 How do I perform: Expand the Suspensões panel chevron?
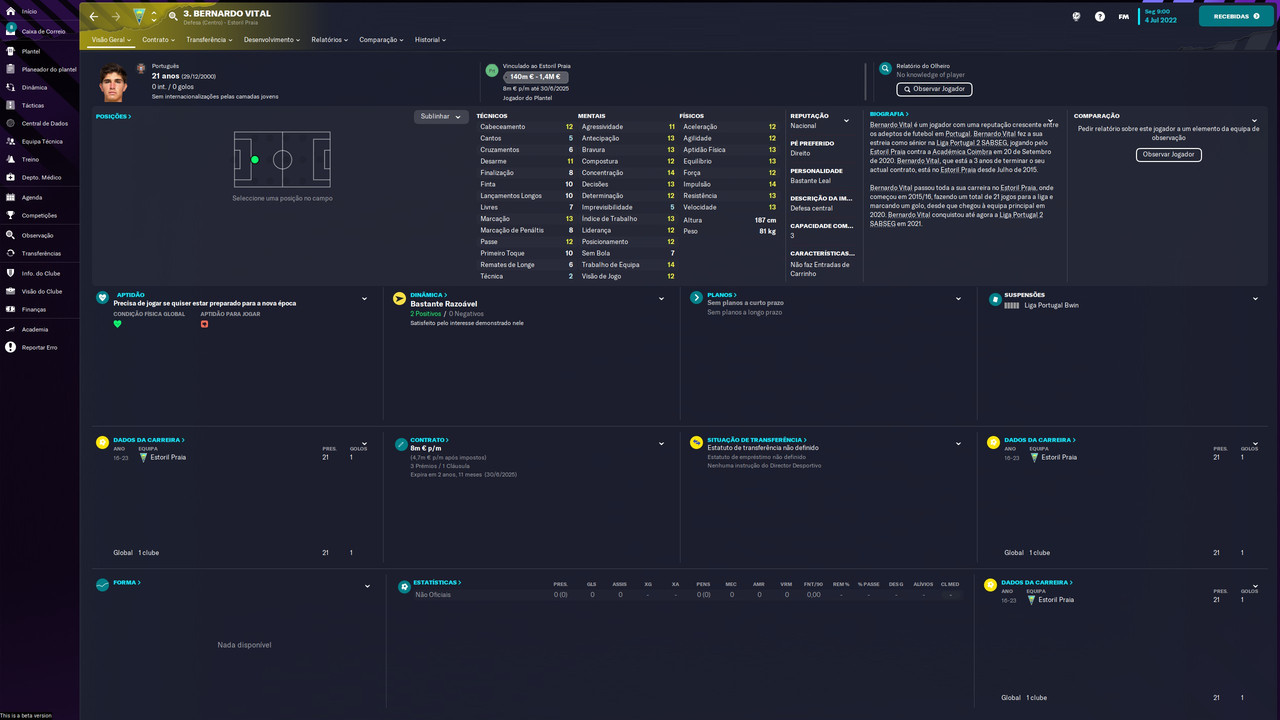[x=1255, y=299]
